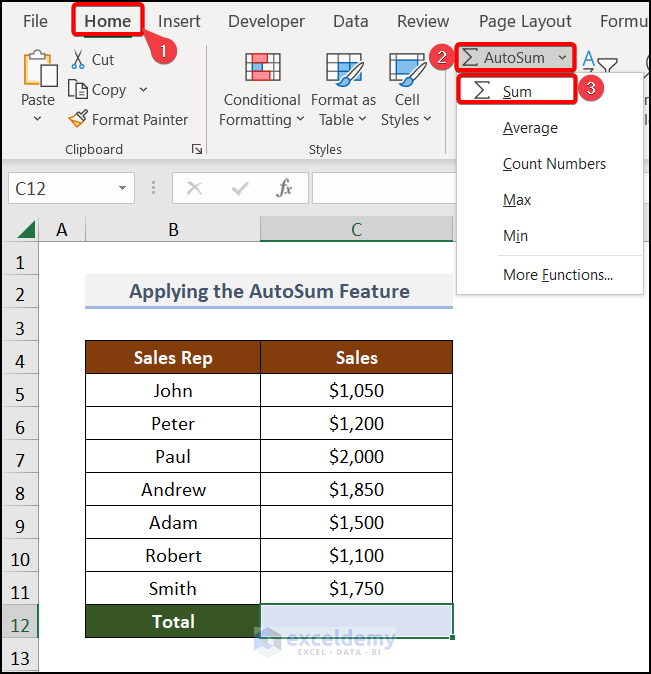Click the Insert Function fx icon

(x=285, y=188)
